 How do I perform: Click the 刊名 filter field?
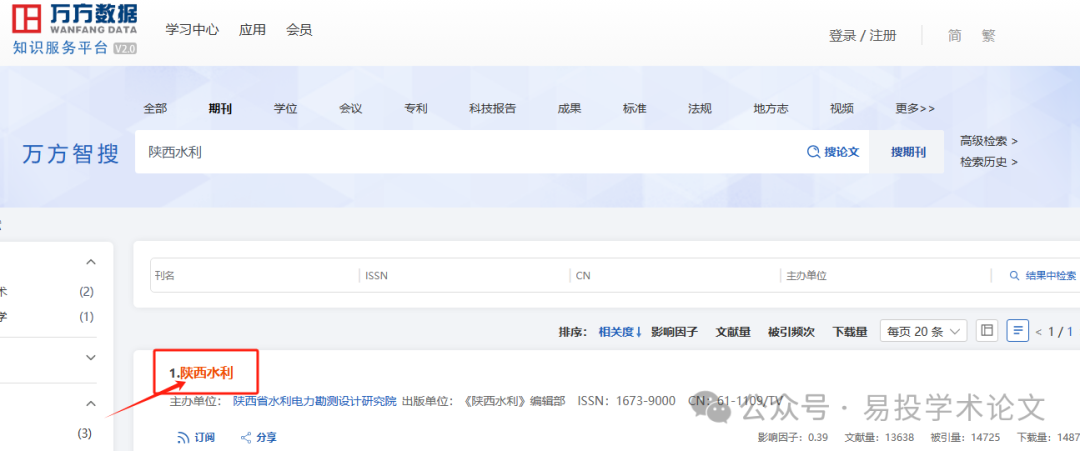254,275
